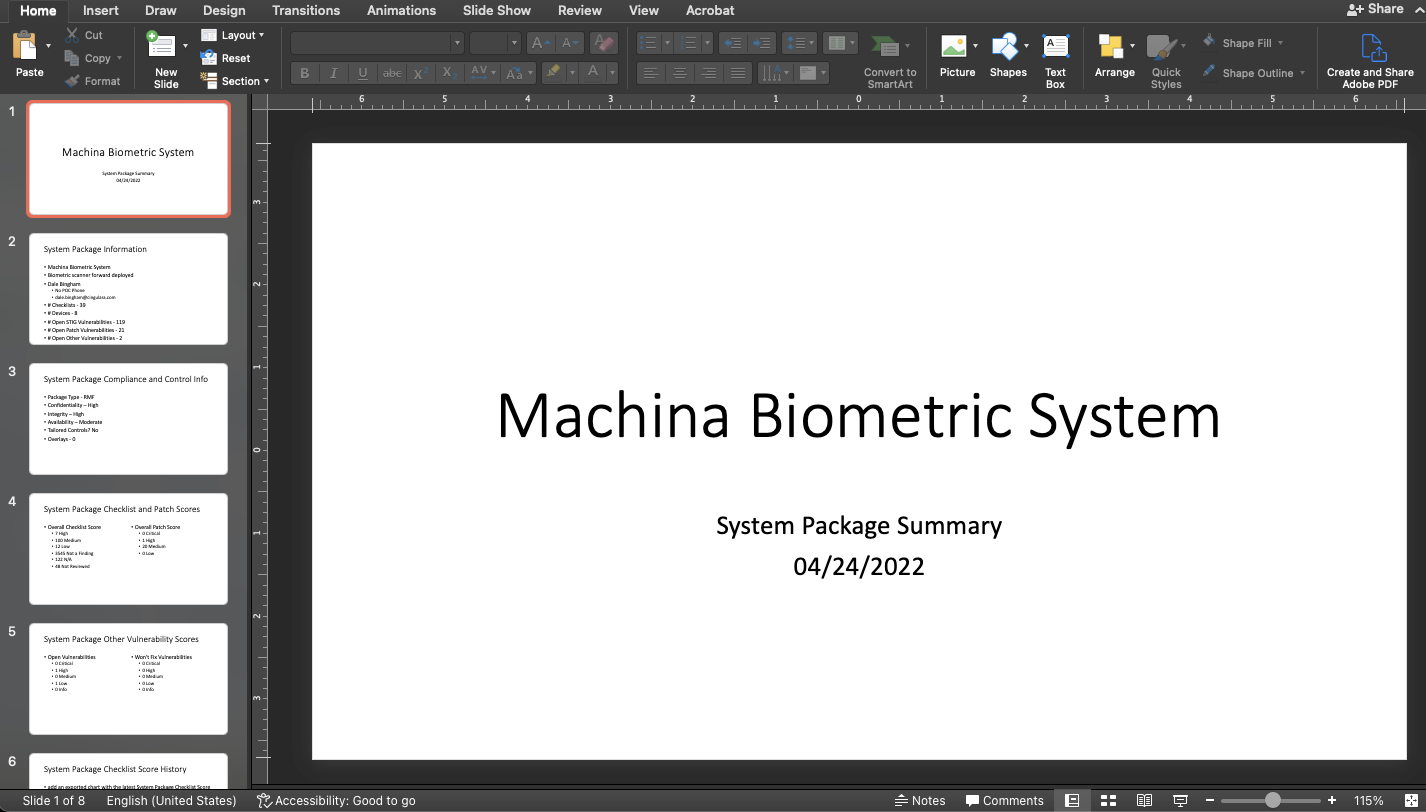
Task: Increase font size with the large A icon
Action: point(539,43)
